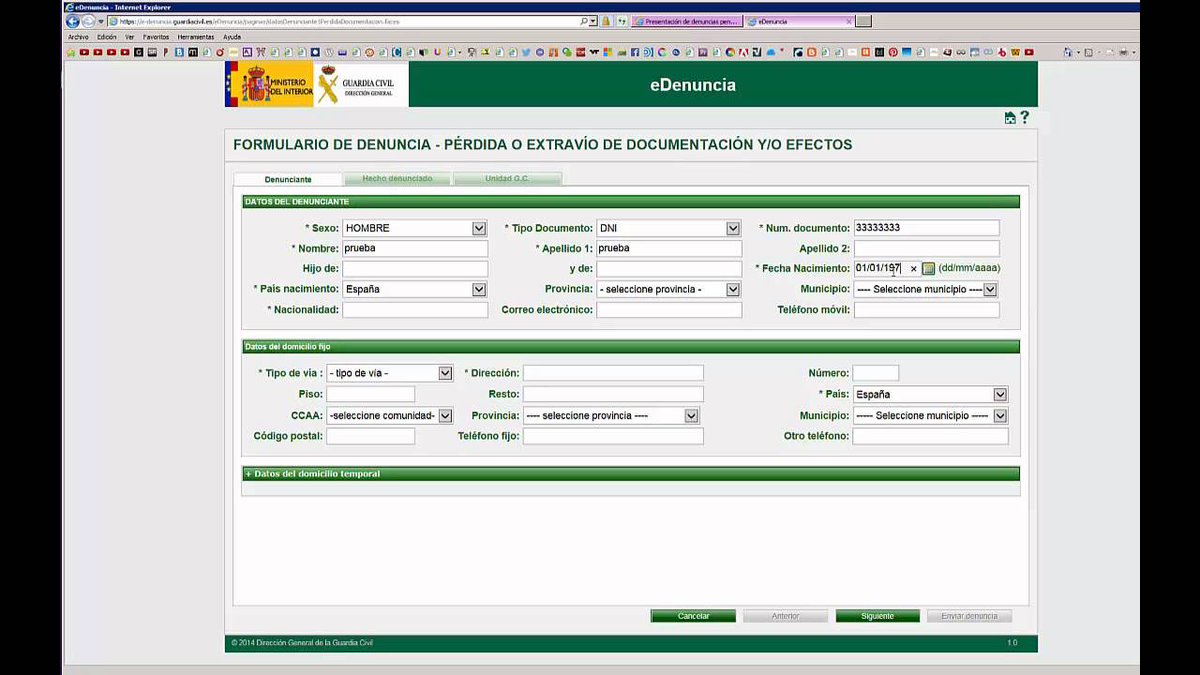Image resolution: width=1200 pixels, height=675 pixels.
Task: Open the question mark help icon
Action: (x=1024, y=117)
